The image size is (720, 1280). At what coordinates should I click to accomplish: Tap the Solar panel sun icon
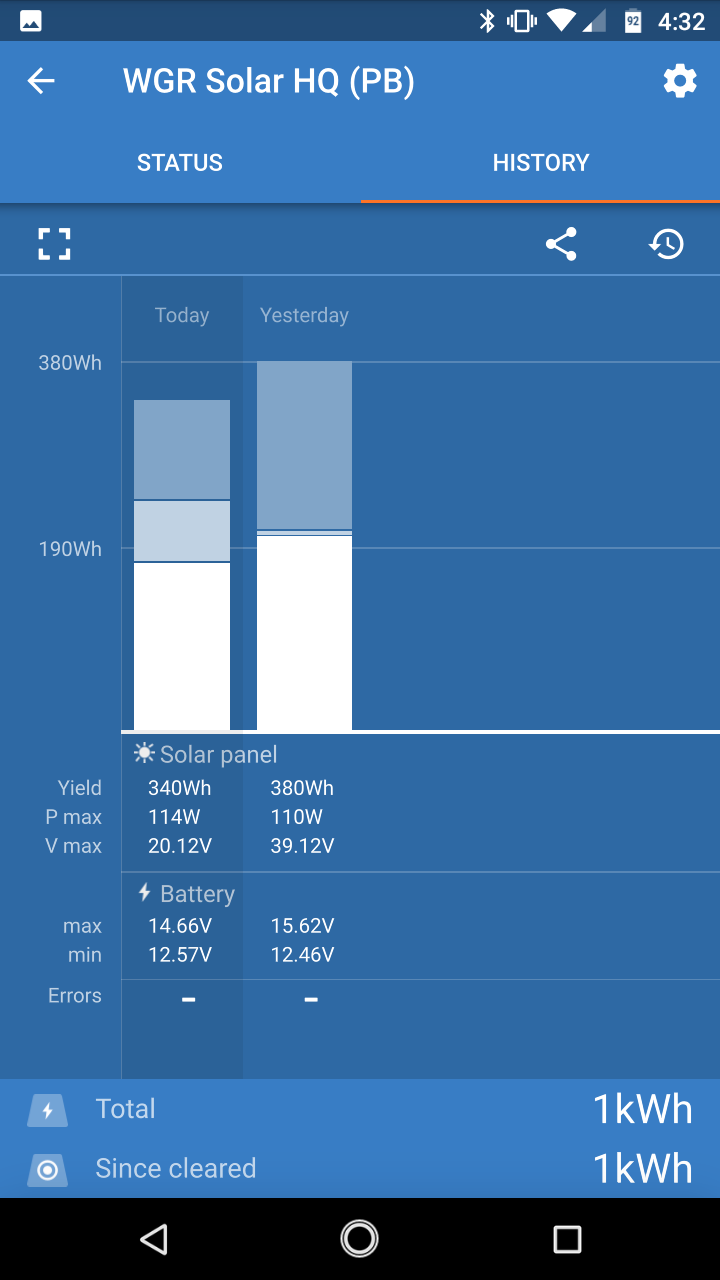pos(145,754)
